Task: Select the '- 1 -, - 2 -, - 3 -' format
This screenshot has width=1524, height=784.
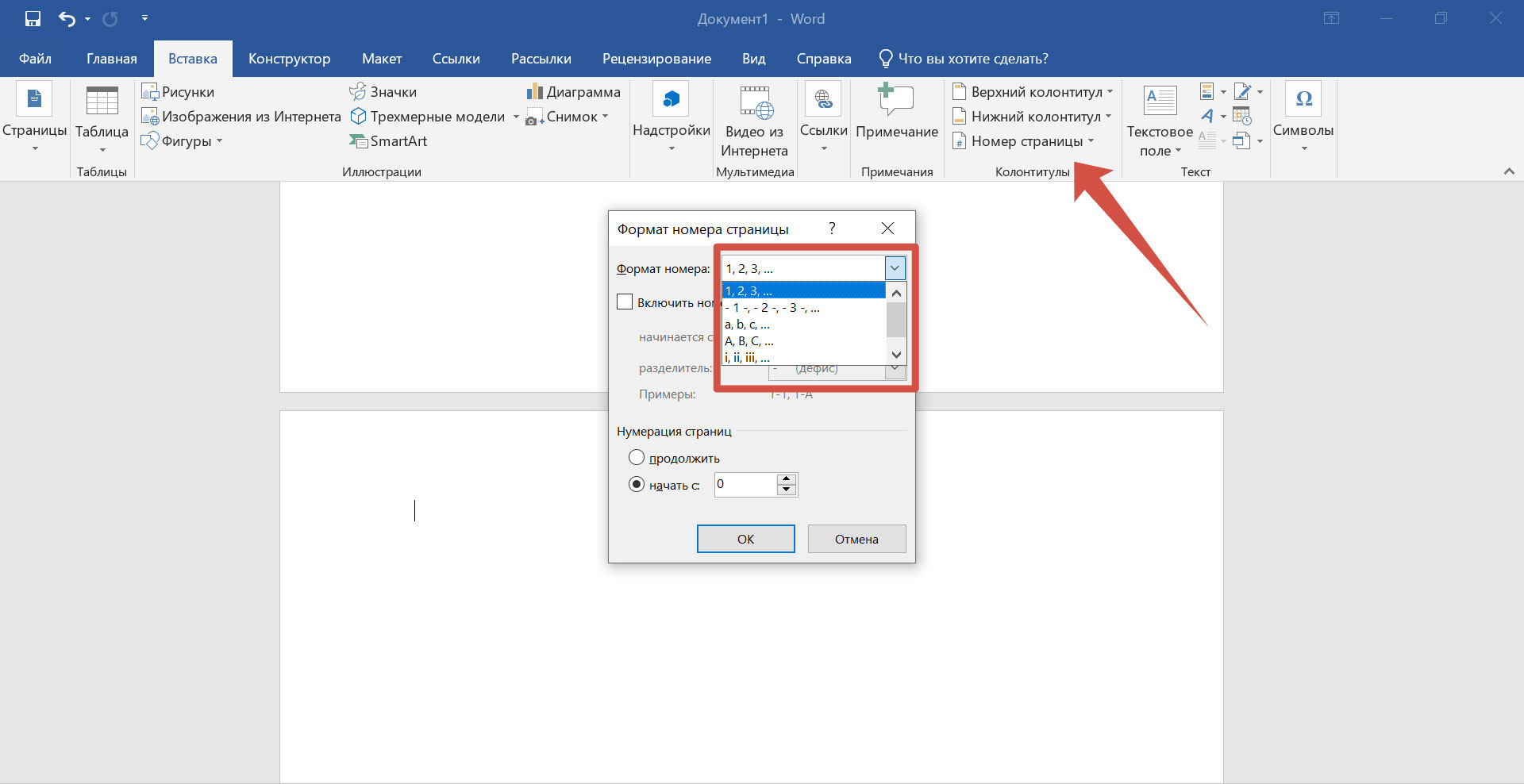Action: coord(803,307)
